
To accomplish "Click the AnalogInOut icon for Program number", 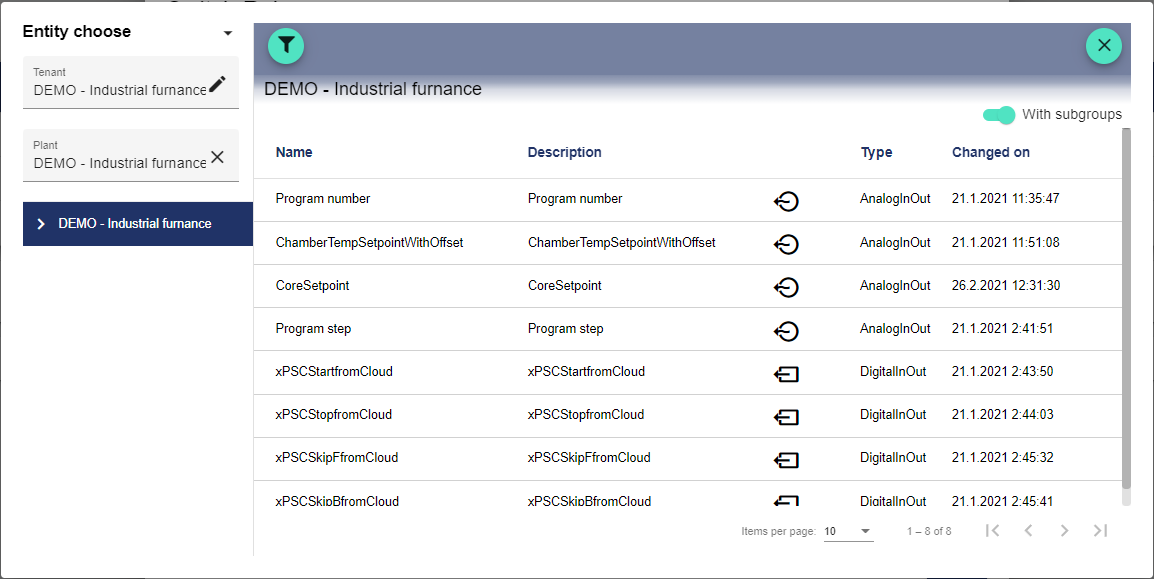I will click(x=786, y=201).
